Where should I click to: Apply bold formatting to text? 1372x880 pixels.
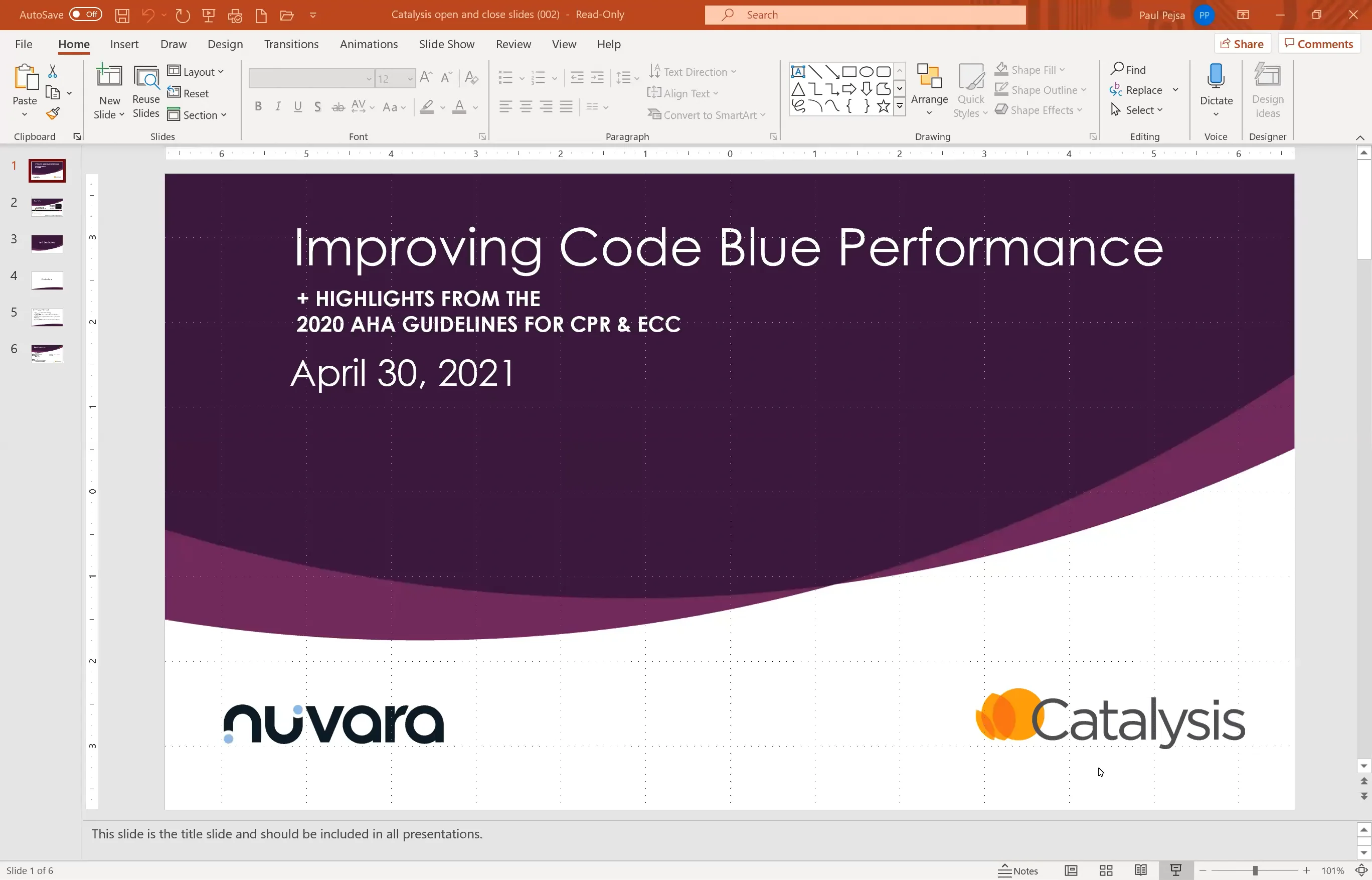pos(258,106)
